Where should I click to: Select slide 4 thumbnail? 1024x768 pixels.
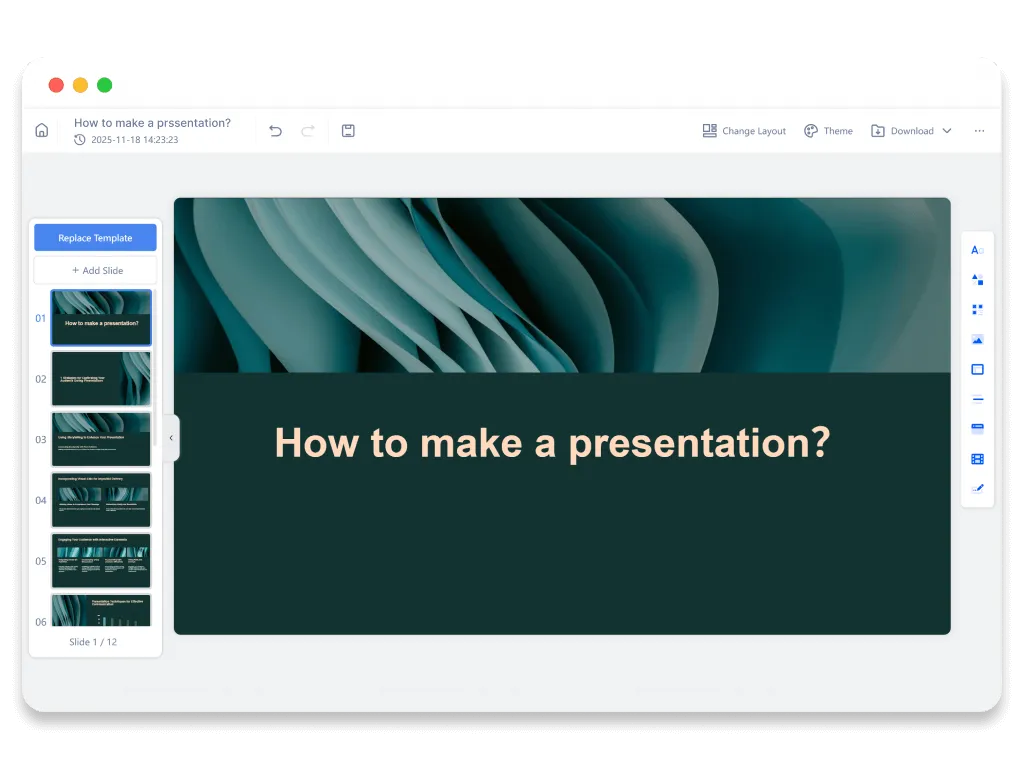(x=101, y=500)
